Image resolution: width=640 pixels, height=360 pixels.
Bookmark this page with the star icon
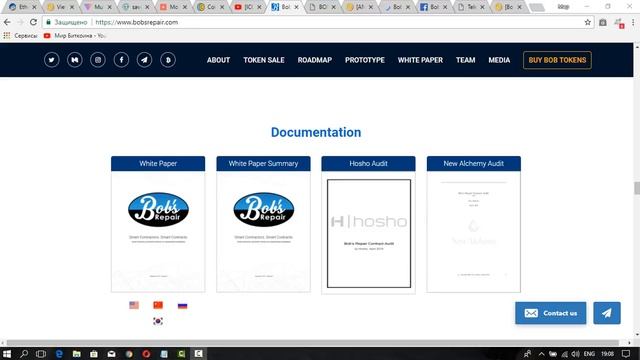pos(587,22)
